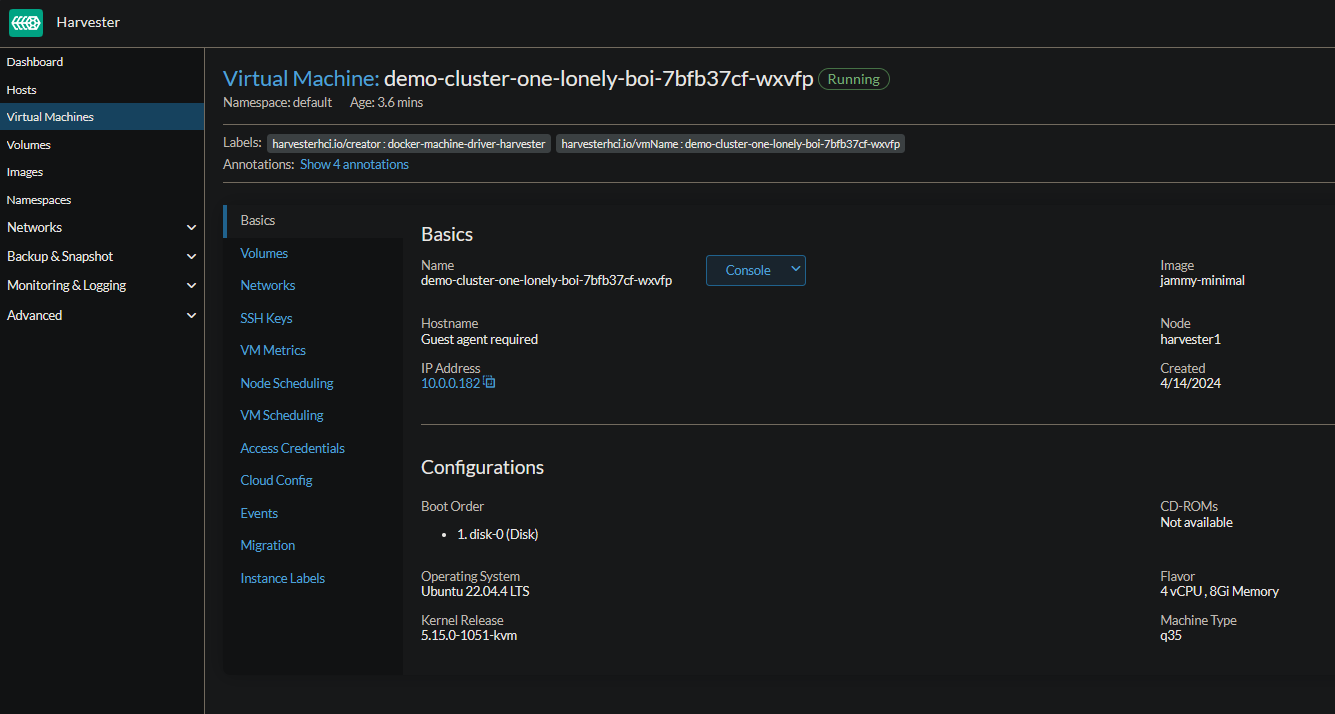
Task: Click kernel release '5.15.0-1051-kvm'
Action: tap(469, 635)
